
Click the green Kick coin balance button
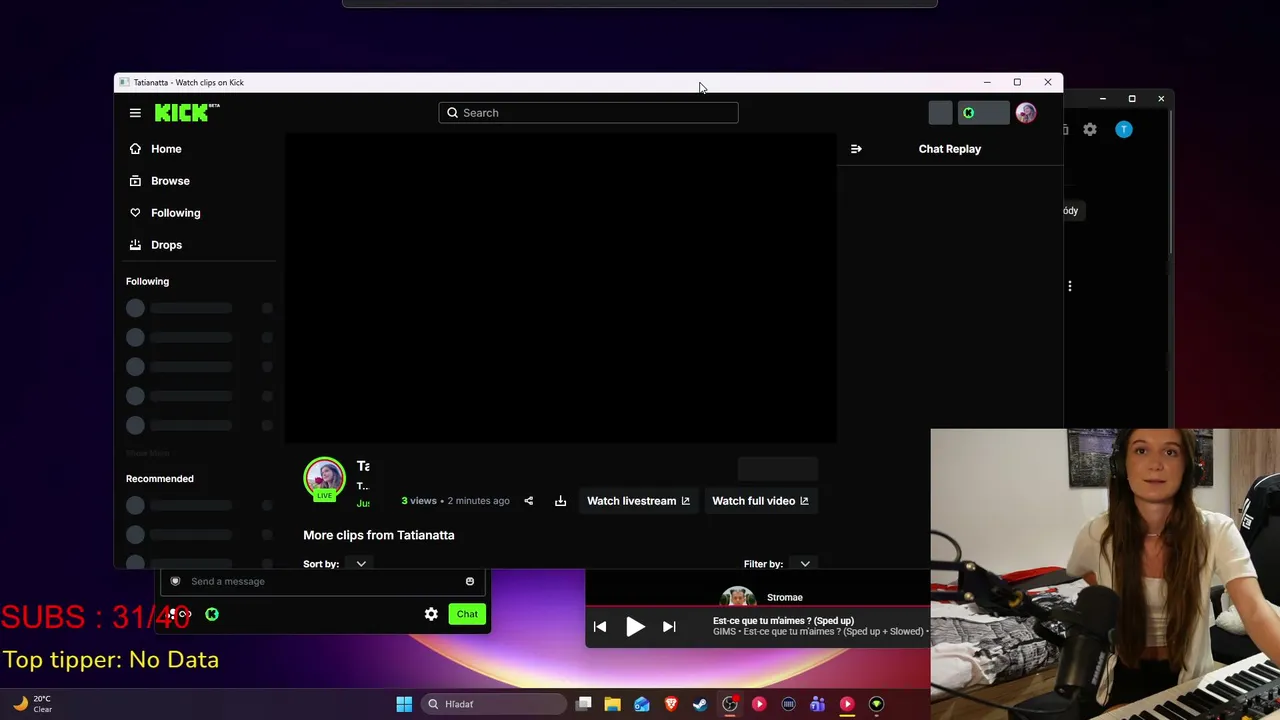983,113
